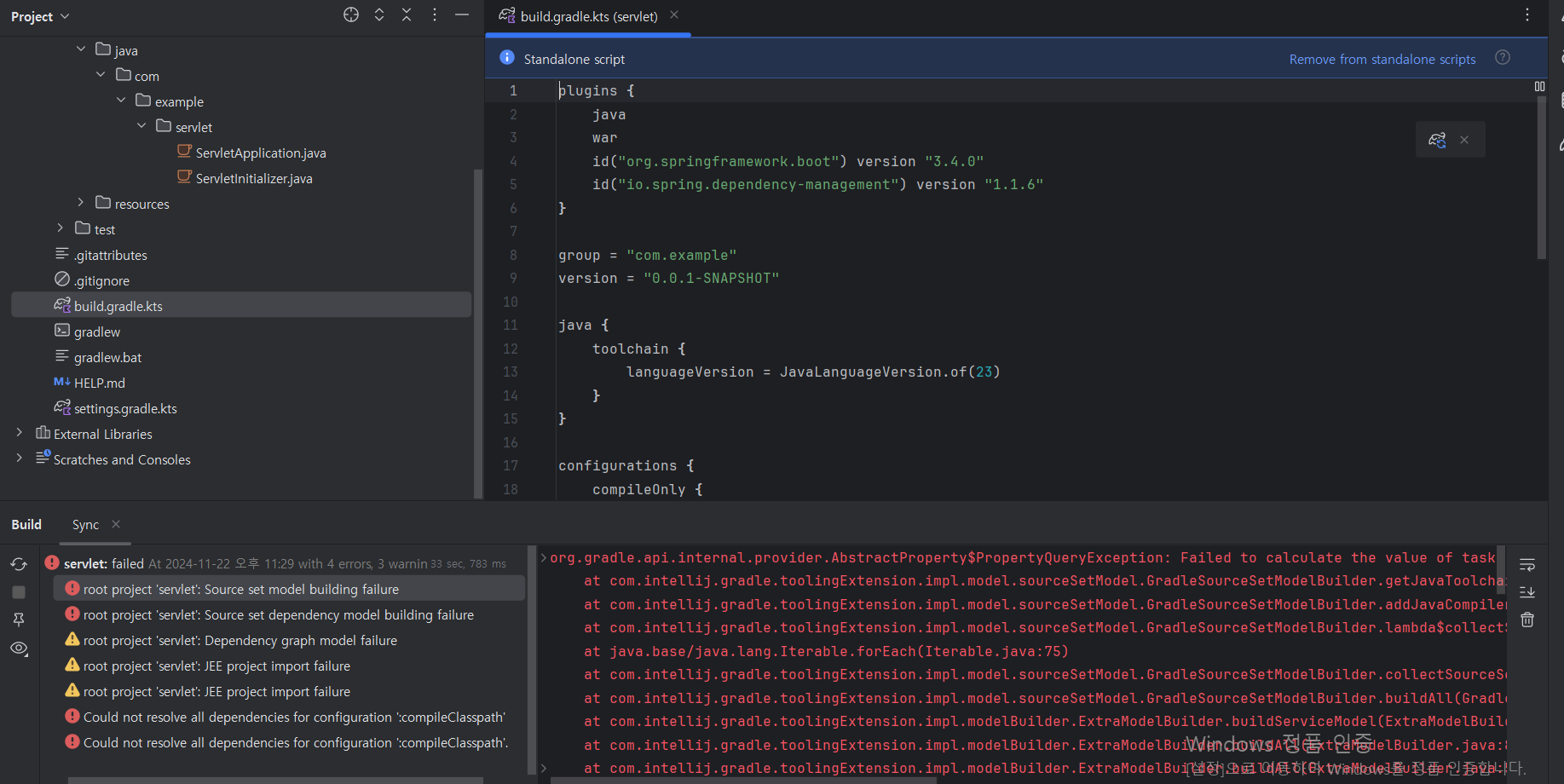Image resolution: width=1564 pixels, height=784 pixels.
Task: Click Scroll to end of build output
Action: coord(1527,591)
